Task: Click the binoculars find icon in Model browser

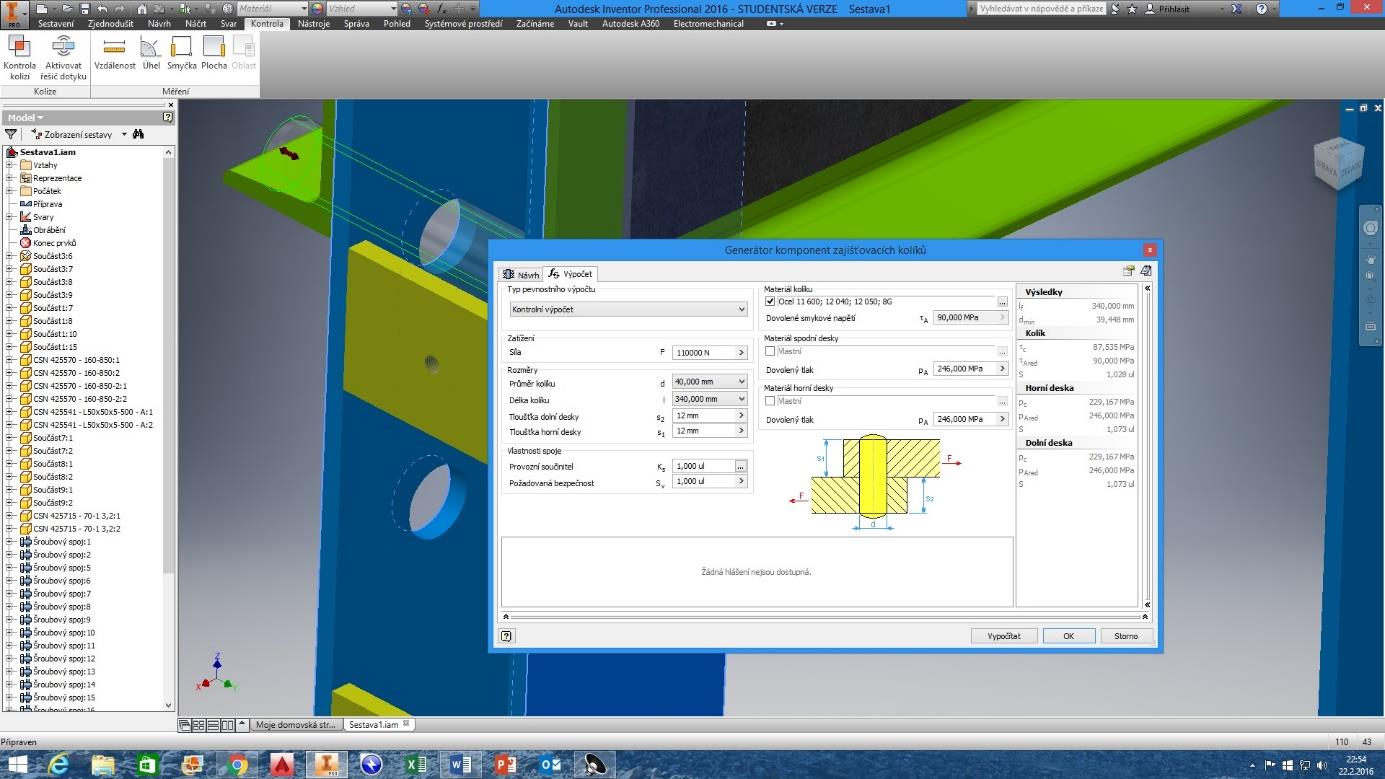Action: pyautogui.click(x=138, y=134)
